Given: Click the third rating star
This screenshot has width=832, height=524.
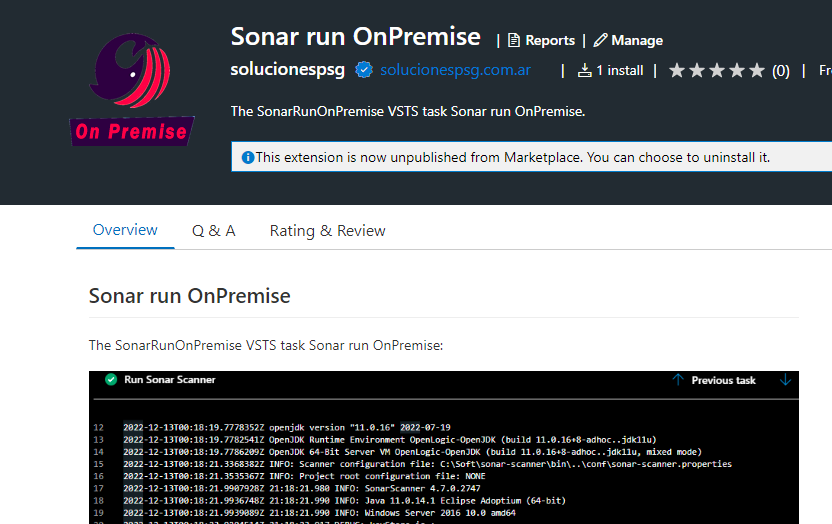Looking at the screenshot, I should 717,71.
